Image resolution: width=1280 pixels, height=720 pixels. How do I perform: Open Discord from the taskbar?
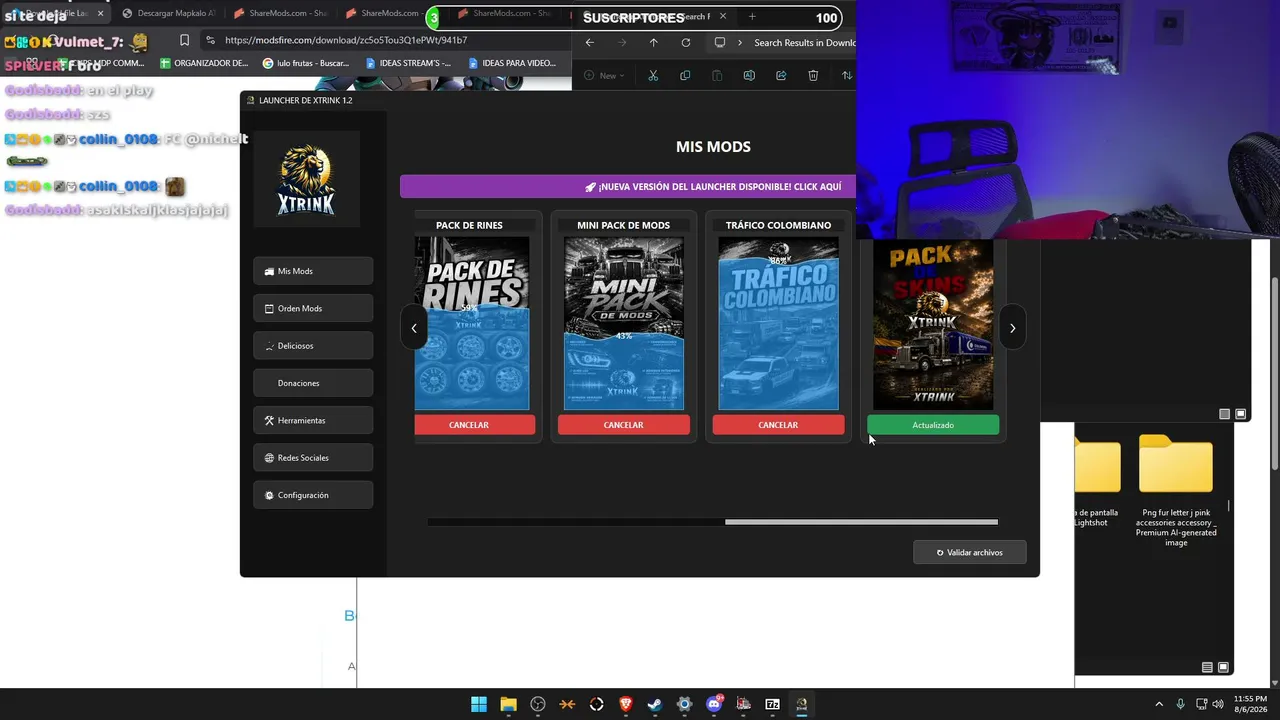click(714, 704)
